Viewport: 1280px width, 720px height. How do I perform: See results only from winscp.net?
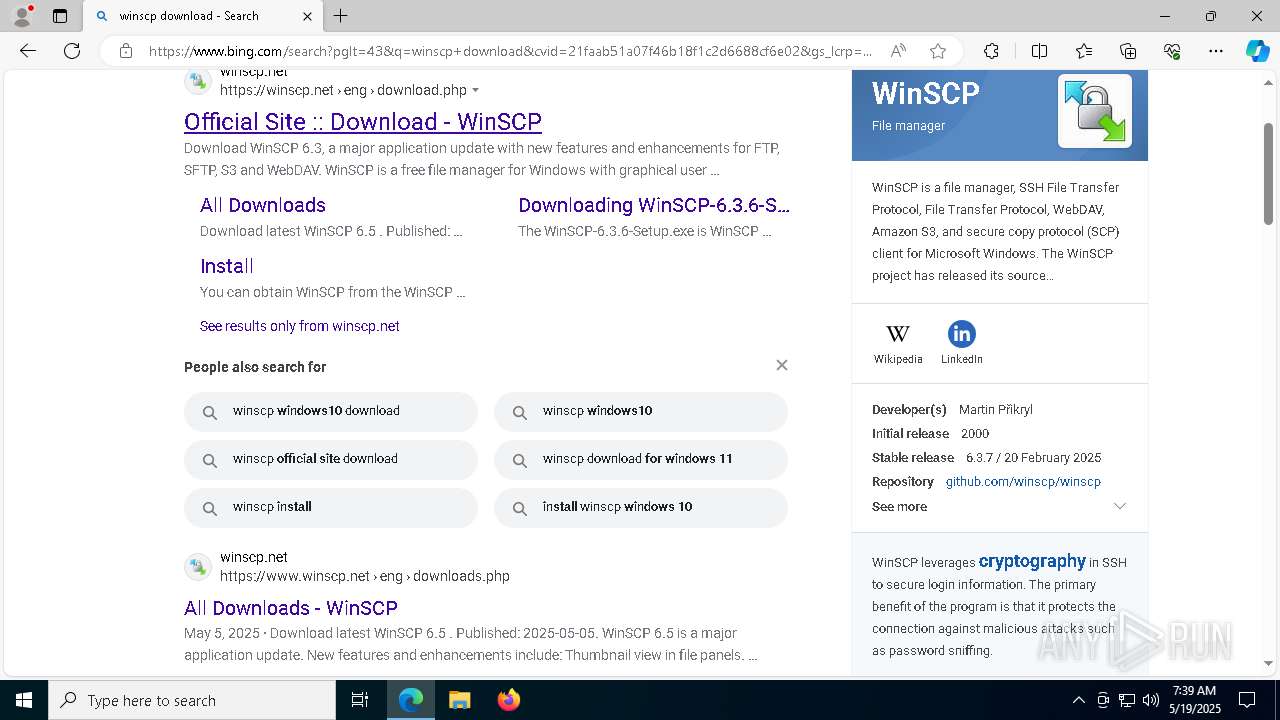[300, 326]
